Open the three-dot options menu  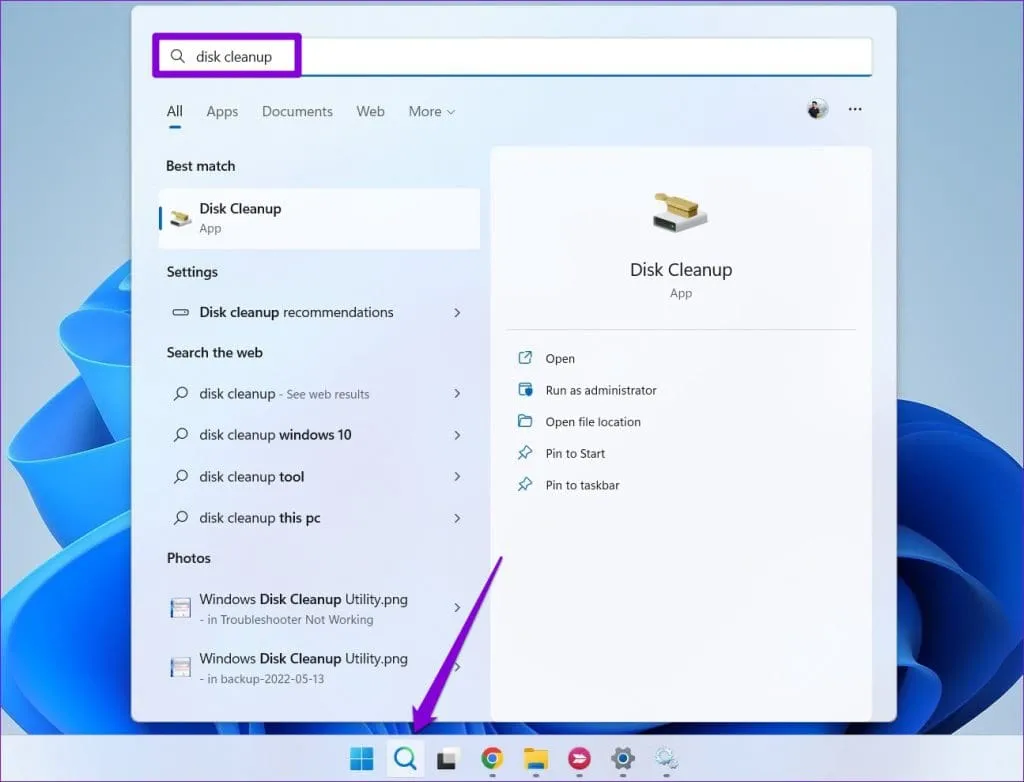point(855,109)
